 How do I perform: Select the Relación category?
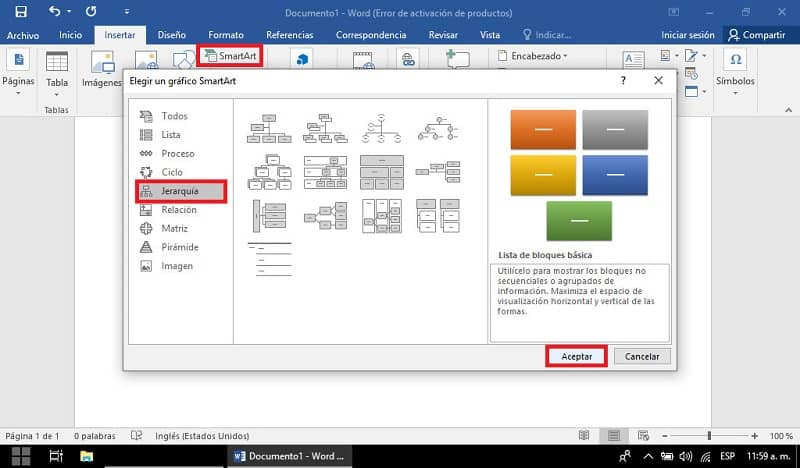pos(181,210)
